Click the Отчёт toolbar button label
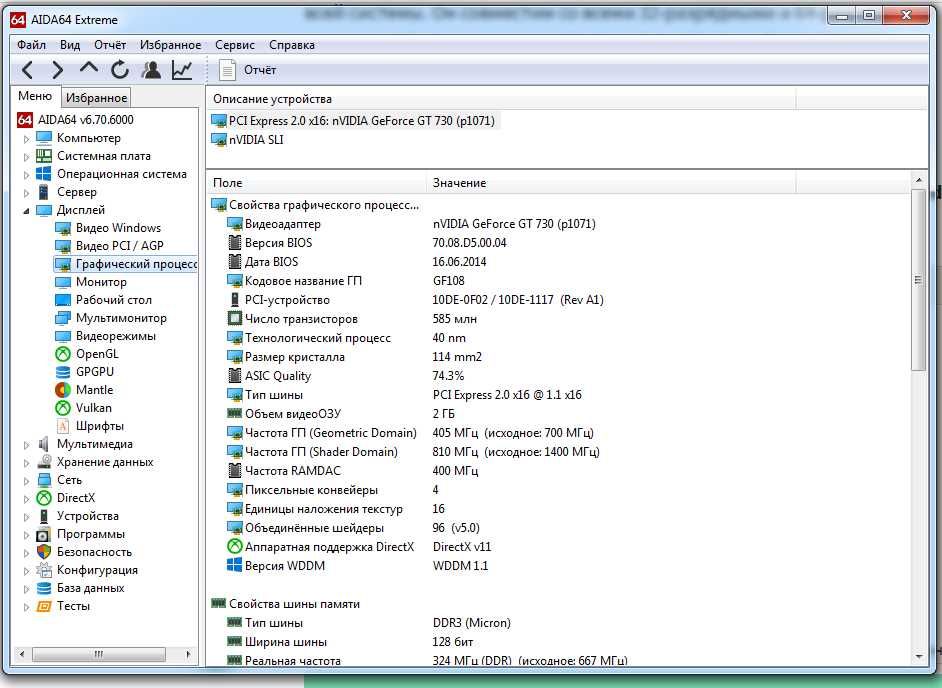The width and height of the screenshot is (942, 688). 260,70
